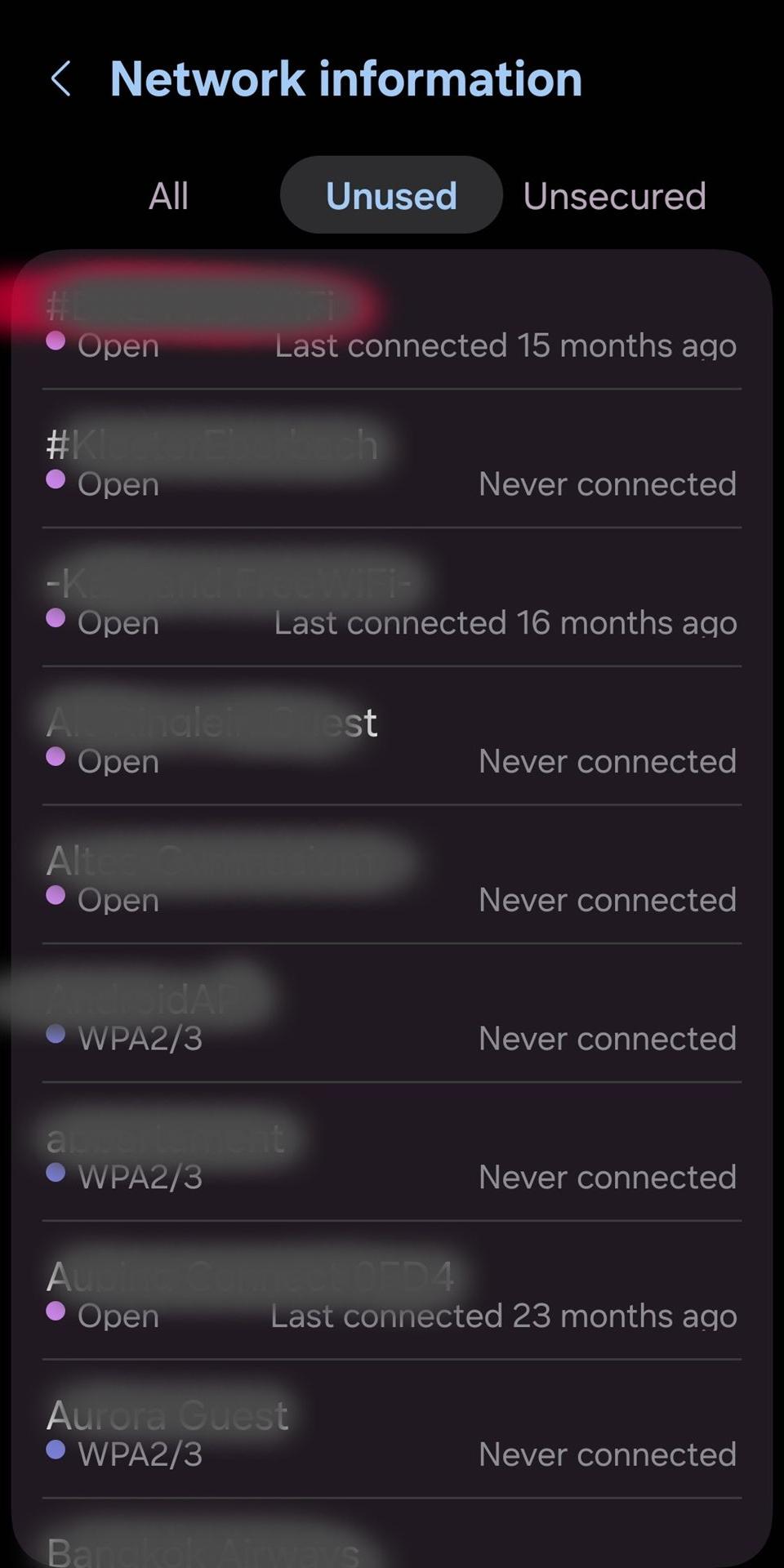Open the Unsecured tab

tap(614, 196)
